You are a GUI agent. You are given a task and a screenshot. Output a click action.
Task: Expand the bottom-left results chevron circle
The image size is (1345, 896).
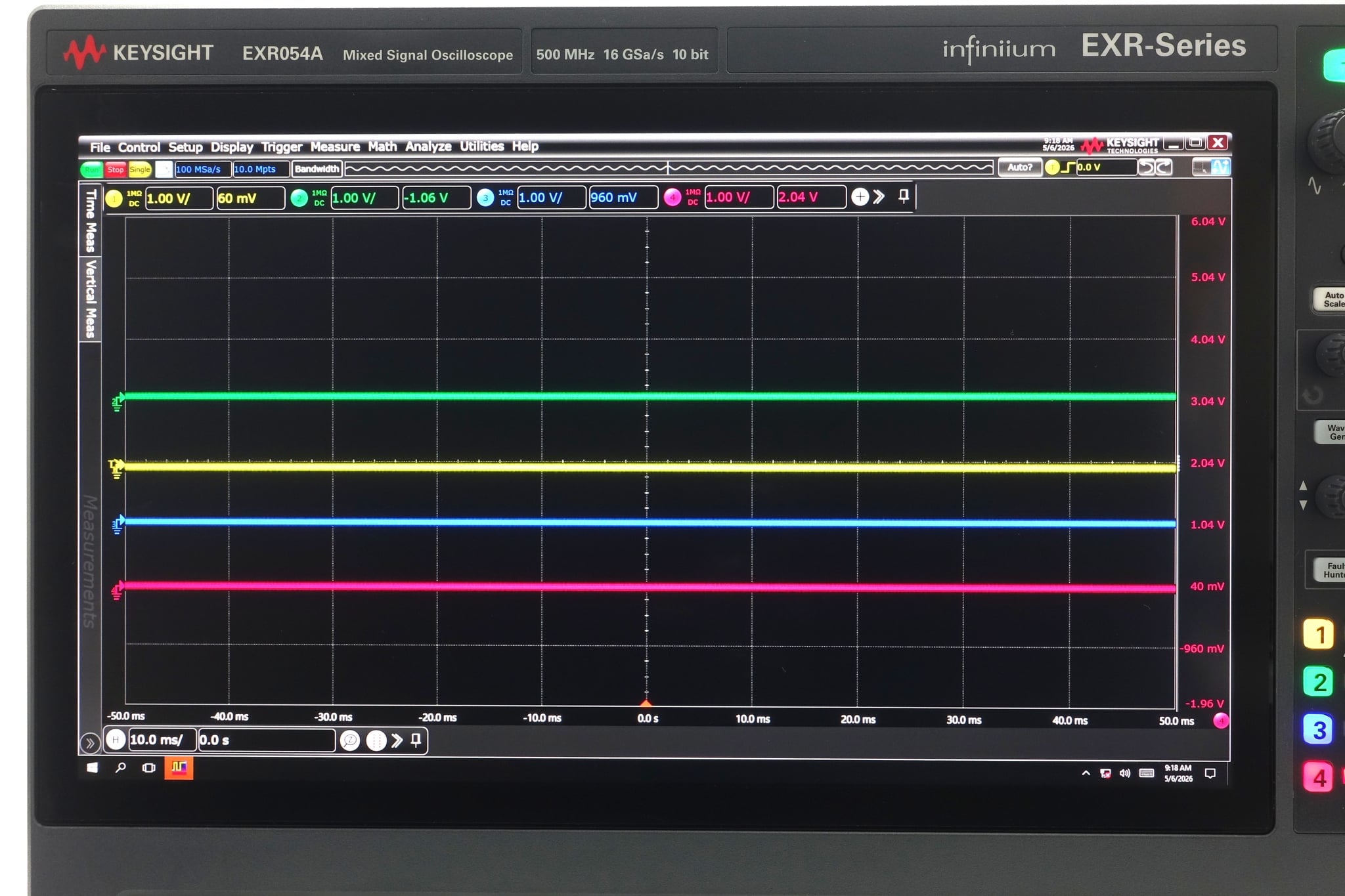coord(90,743)
